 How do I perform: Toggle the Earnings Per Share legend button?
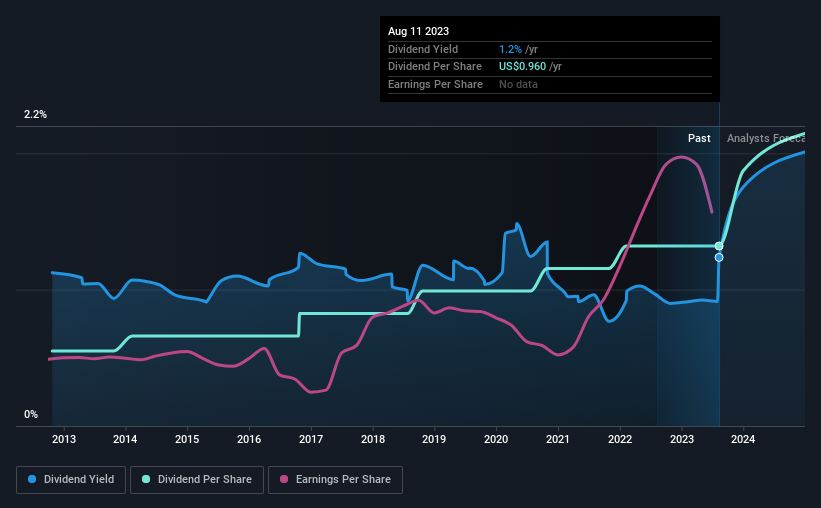coord(335,480)
